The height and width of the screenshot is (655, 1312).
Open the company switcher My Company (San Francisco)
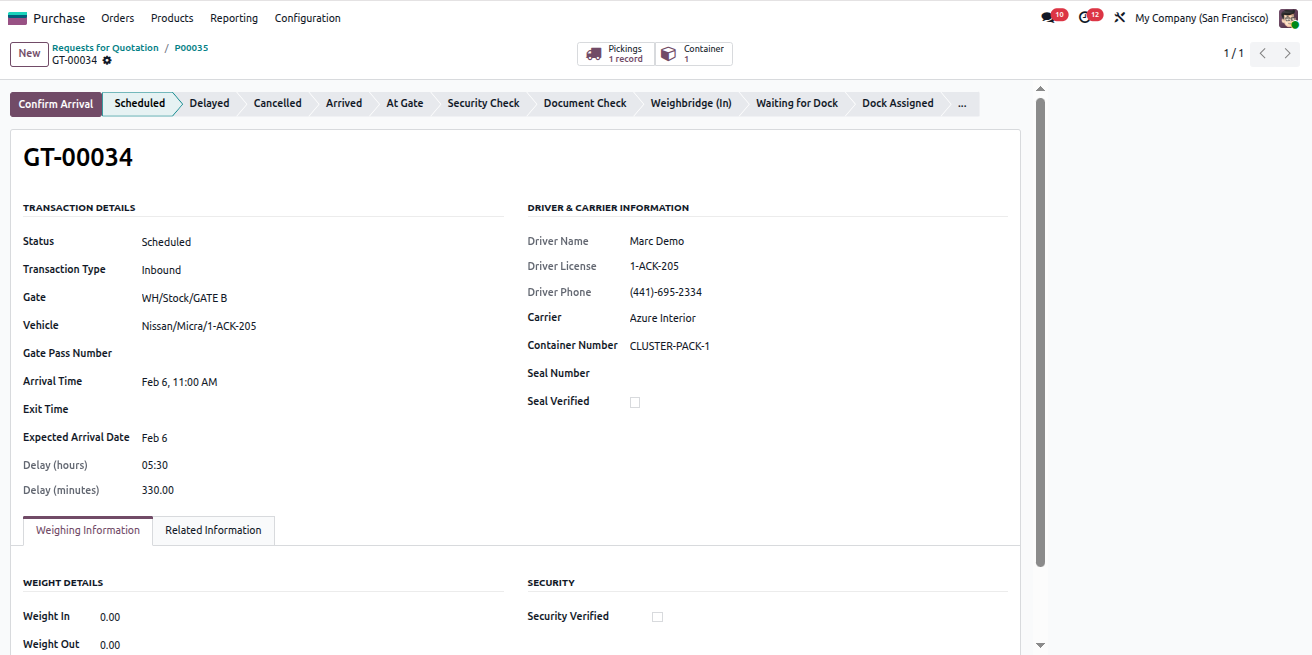[x=1201, y=18]
